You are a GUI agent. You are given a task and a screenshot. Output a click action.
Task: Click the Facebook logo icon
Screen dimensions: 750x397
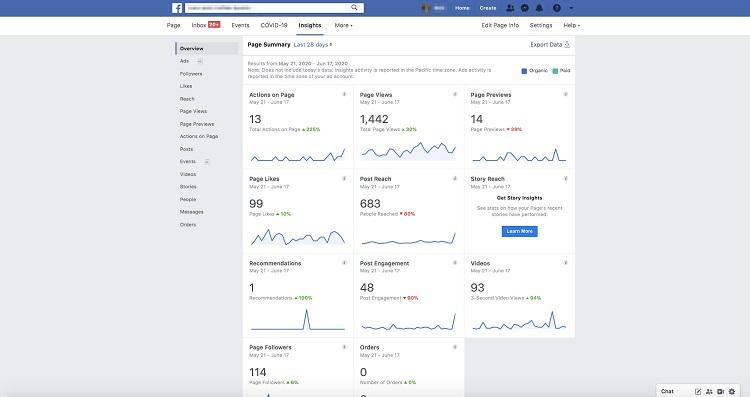[x=177, y=8]
